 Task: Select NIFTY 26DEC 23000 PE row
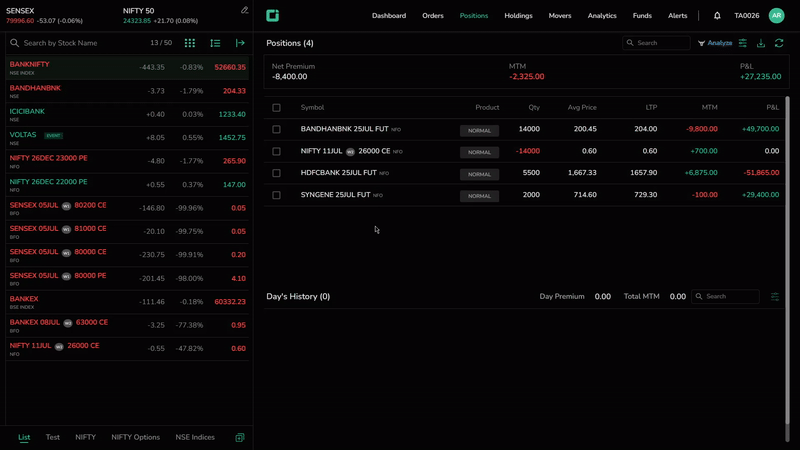pos(127,161)
